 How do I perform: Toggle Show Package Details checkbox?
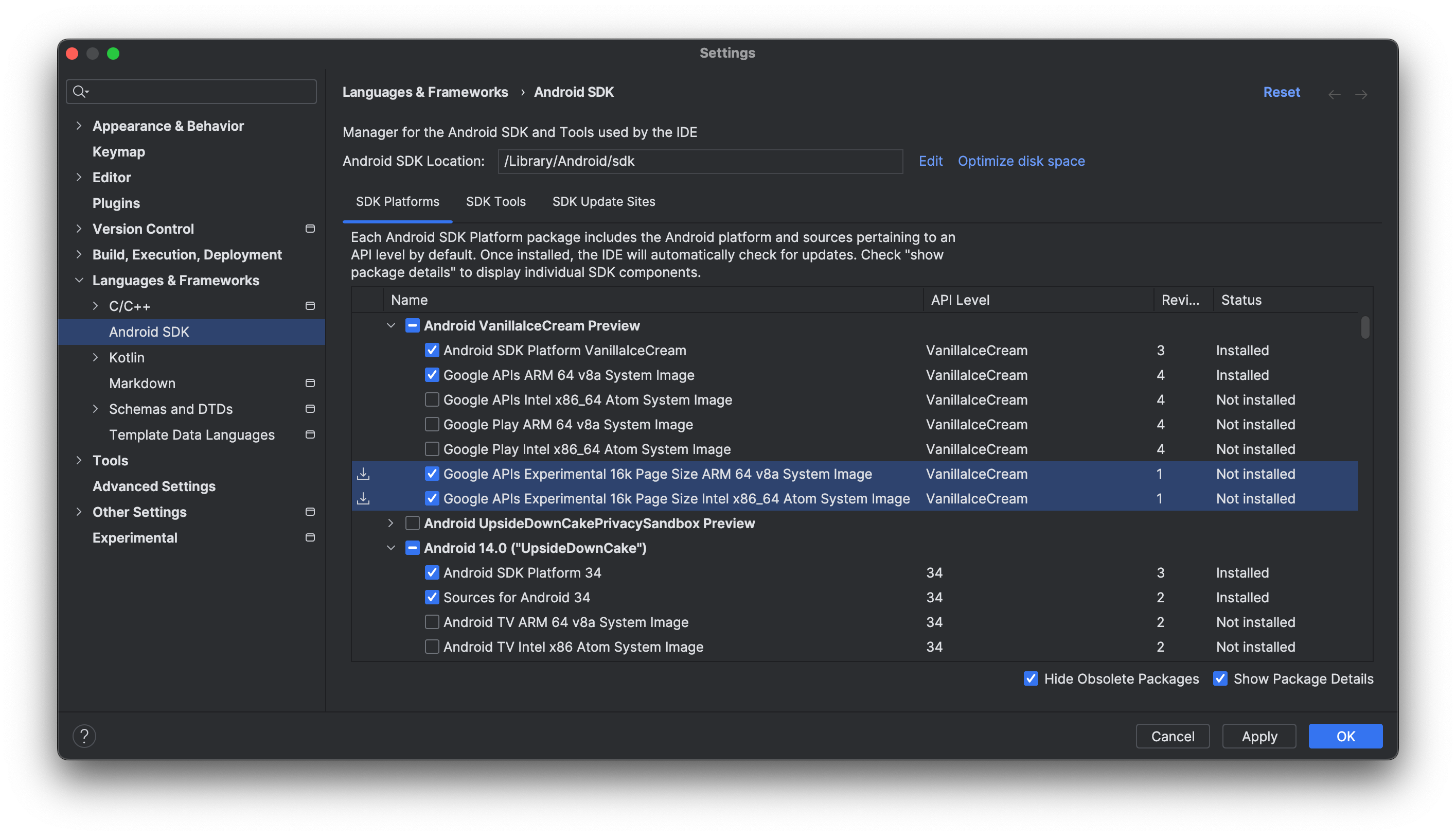click(x=1220, y=678)
